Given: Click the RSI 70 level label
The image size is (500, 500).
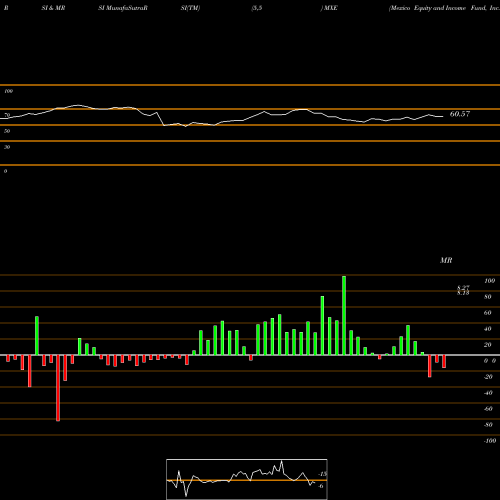Looking at the screenshot, I should (7, 115).
